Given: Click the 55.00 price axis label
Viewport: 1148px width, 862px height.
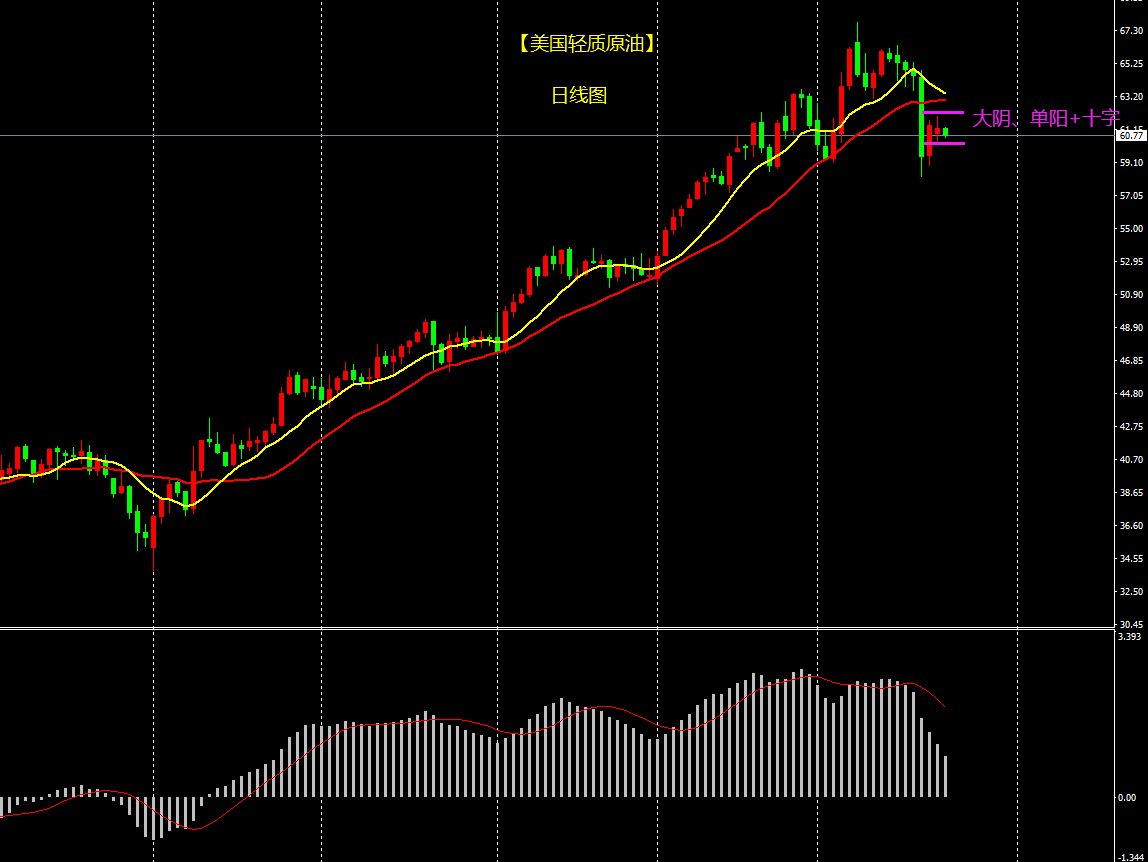Looking at the screenshot, I should click(x=1131, y=228).
